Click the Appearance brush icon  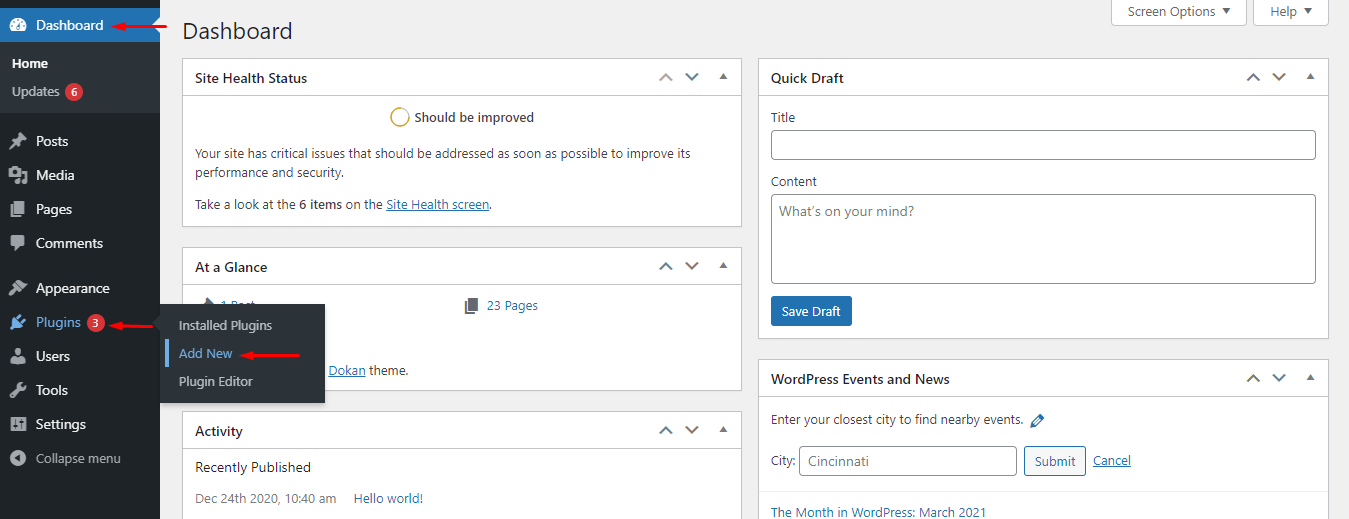[x=18, y=288]
